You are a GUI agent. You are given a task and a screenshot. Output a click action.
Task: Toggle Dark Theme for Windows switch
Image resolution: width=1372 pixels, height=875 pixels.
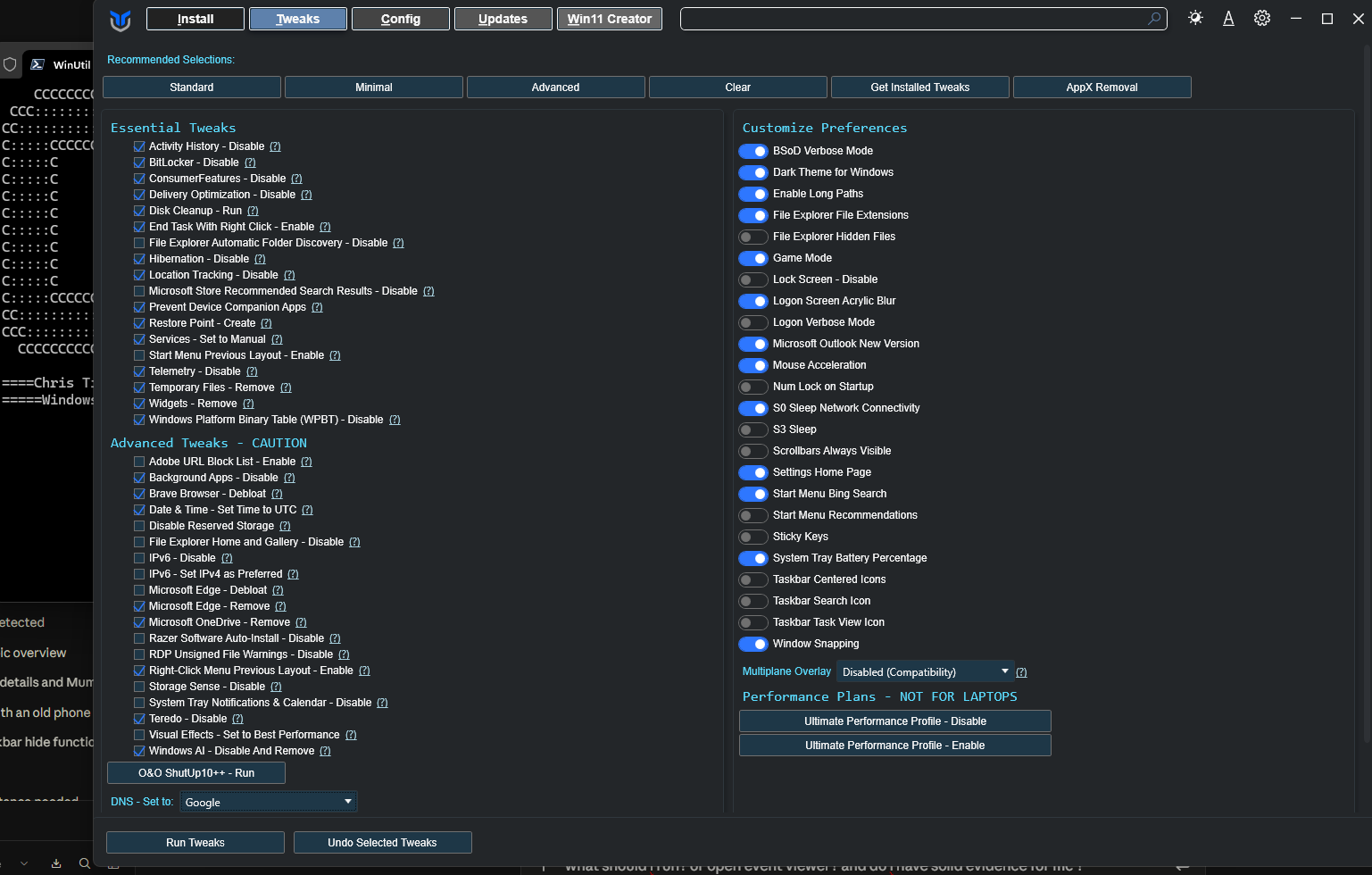753,172
